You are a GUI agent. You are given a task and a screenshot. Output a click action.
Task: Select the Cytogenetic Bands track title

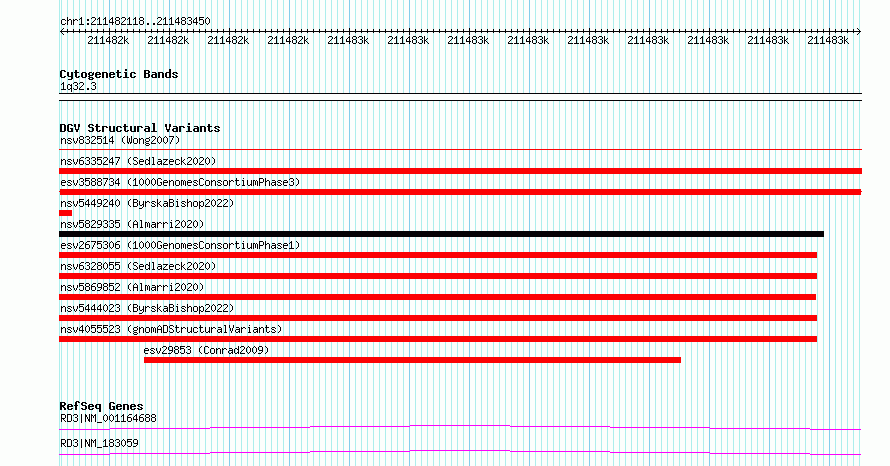point(119,74)
